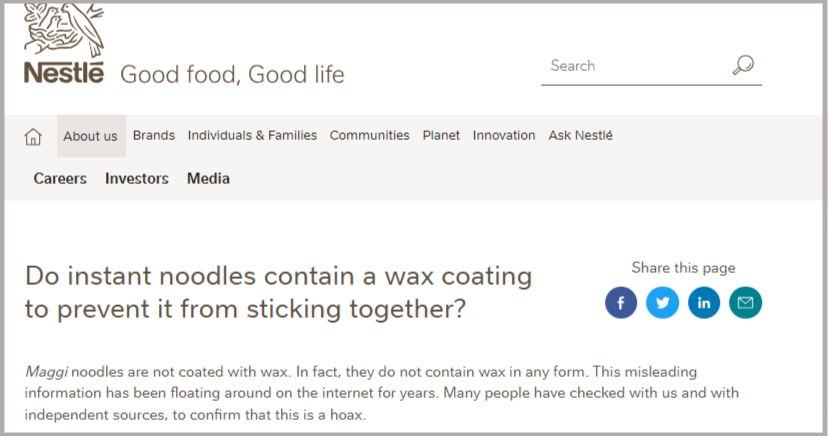Screen dimensions: 828x436
Task: Open Ask Nestlé page
Action: (x=580, y=135)
